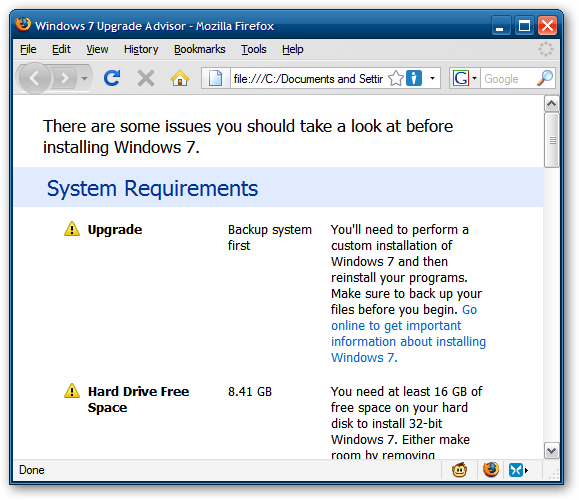Click the Reload page icon
Viewport: 579px width, 500px height.
112,78
